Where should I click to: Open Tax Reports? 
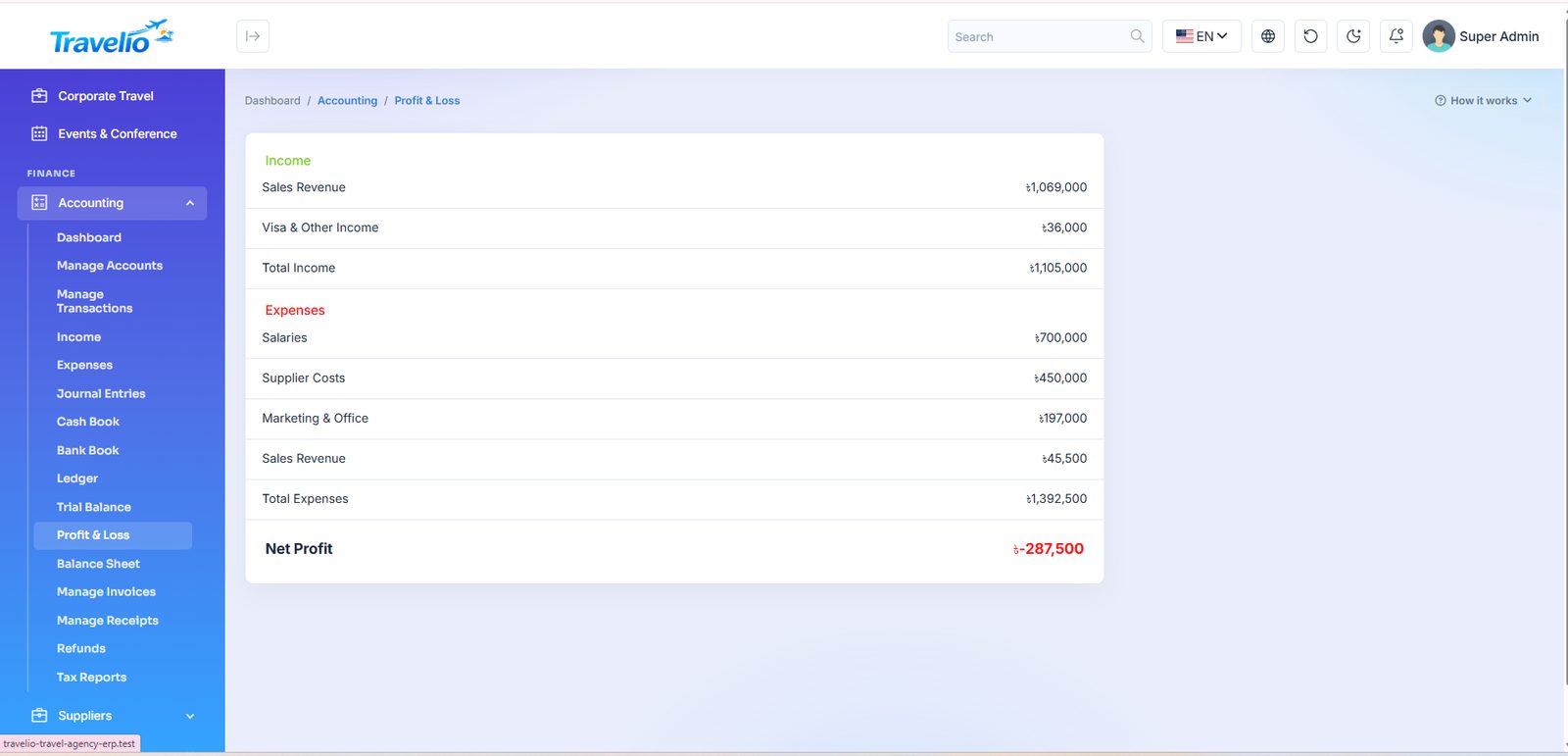tap(91, 678)
